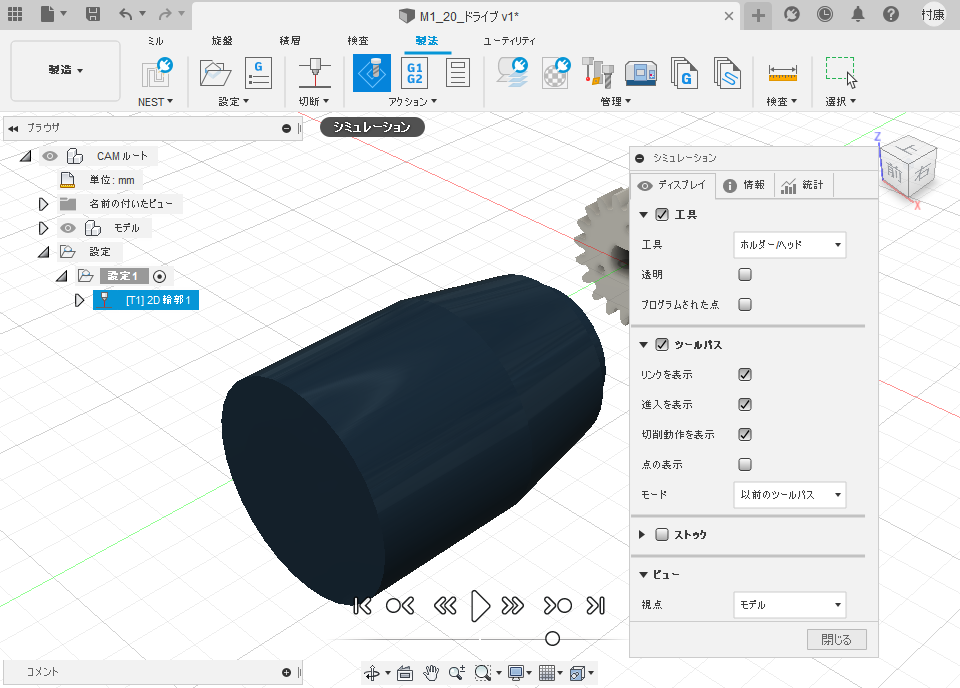Enable the 透明 checkbox

coord(744,274)
